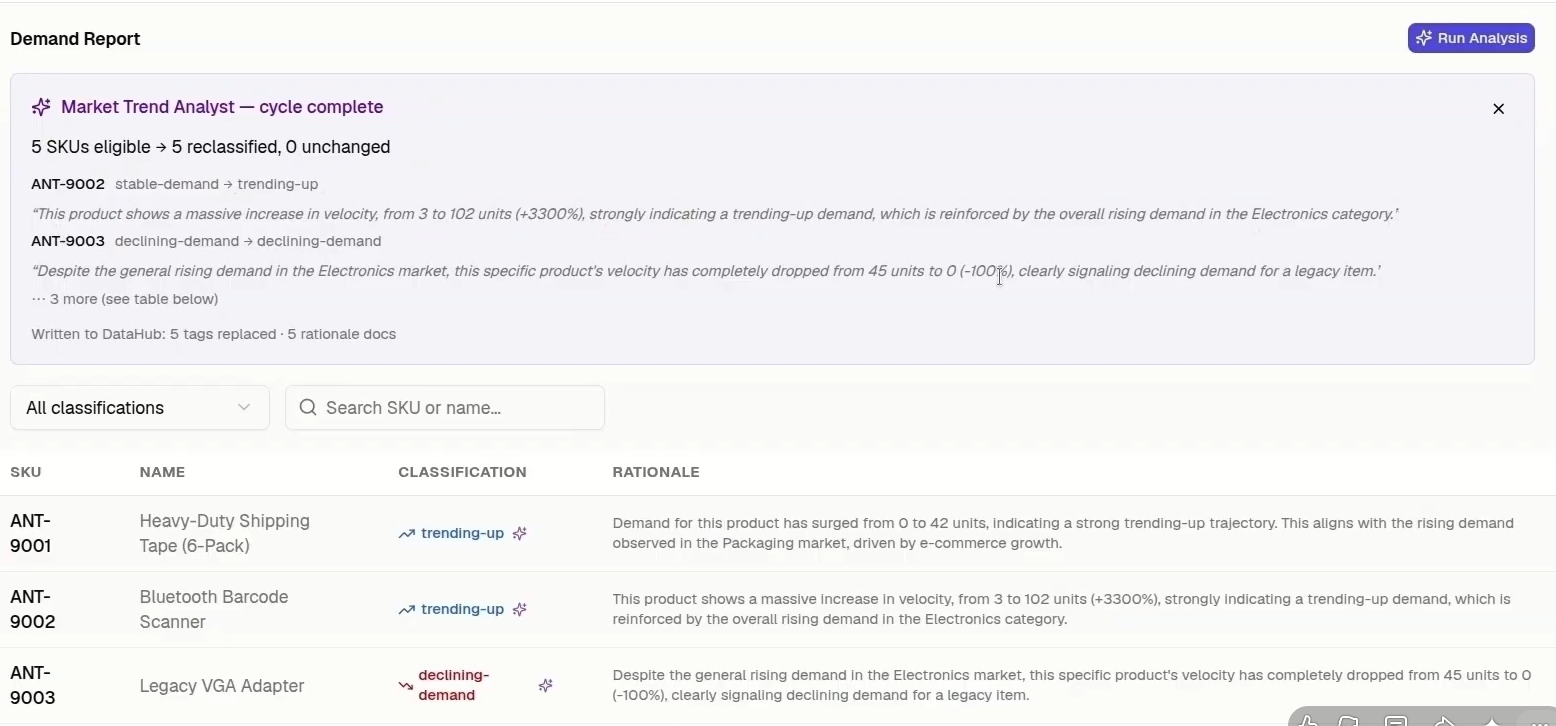This screenshot has height=726, width=1556.
Task: Click the AI sparkle icon for ANT-9002
Action: pyautogui.click(x=520, y=609)
